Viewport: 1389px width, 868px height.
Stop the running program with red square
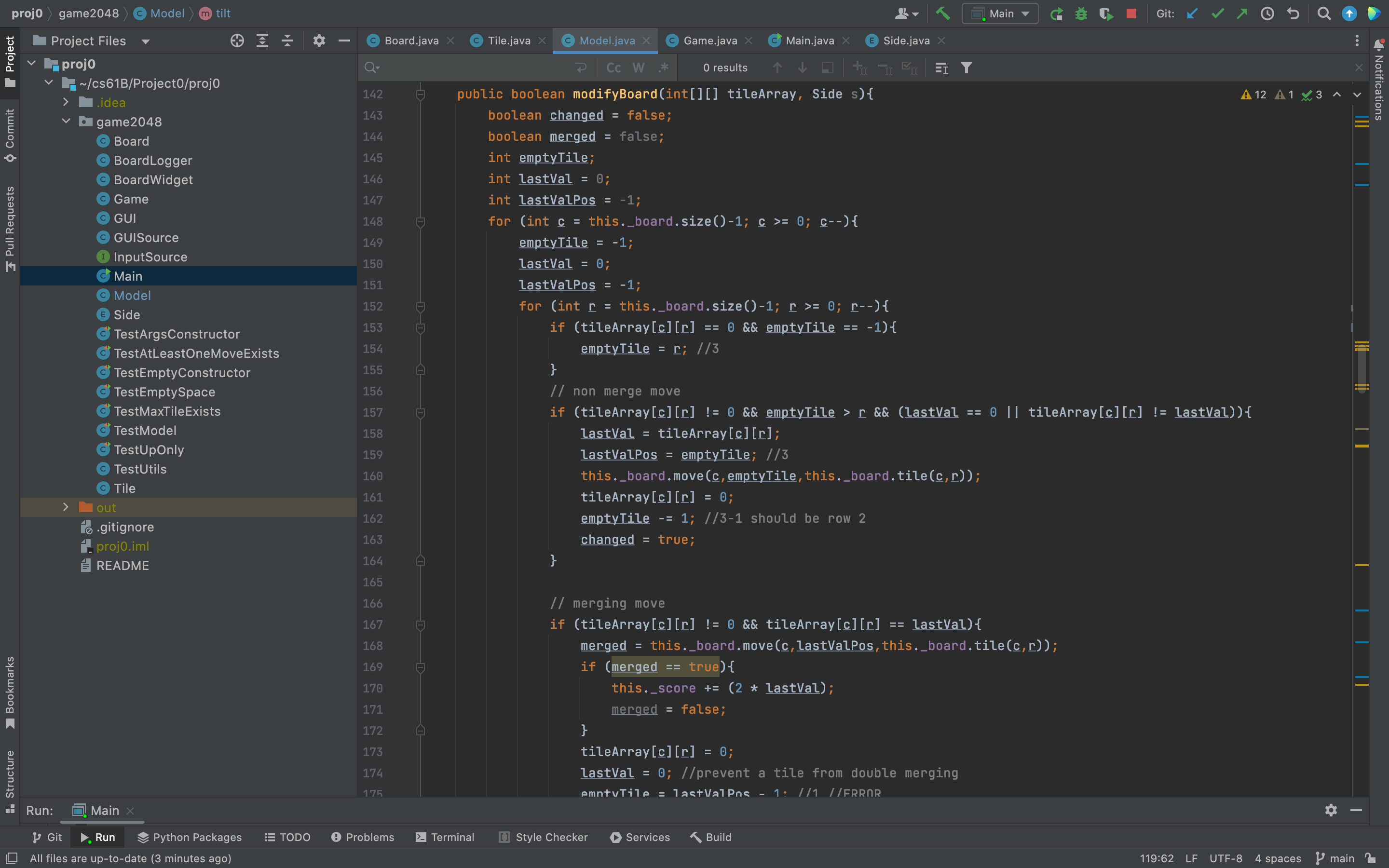pyautogui.click(x=1131, y=13)
